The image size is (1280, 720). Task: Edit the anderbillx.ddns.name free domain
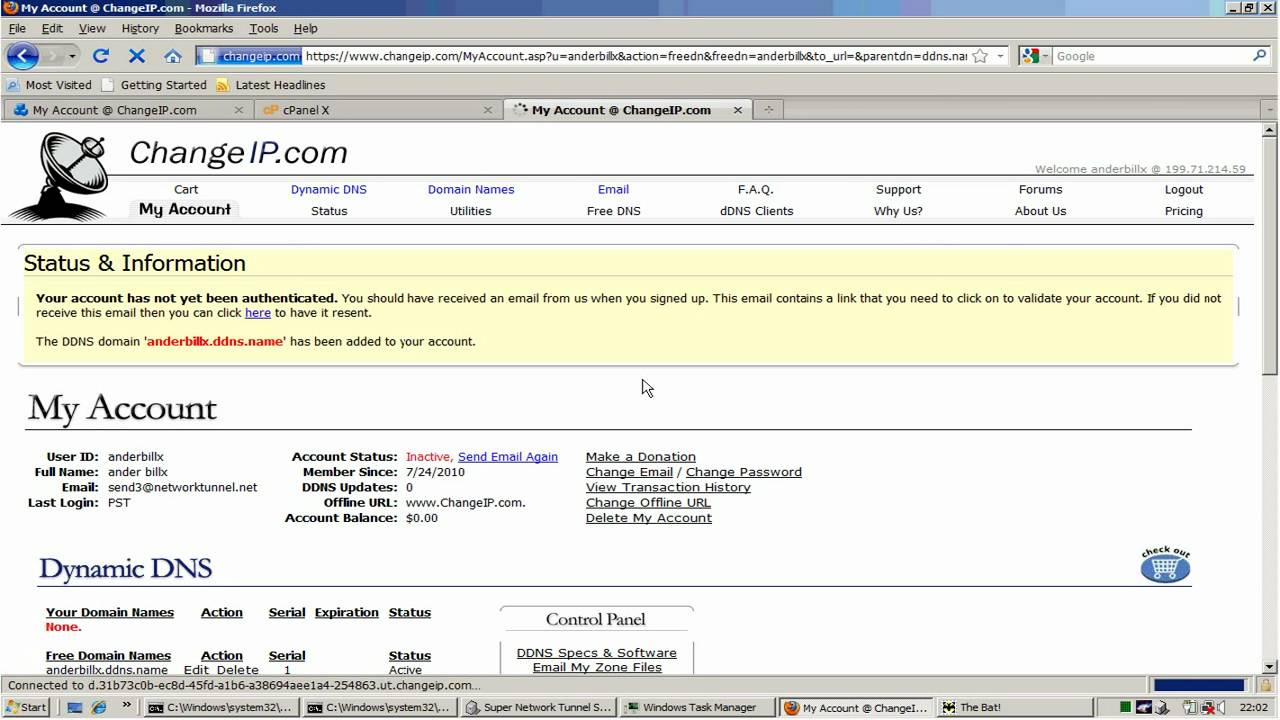[x=196, y=670]
